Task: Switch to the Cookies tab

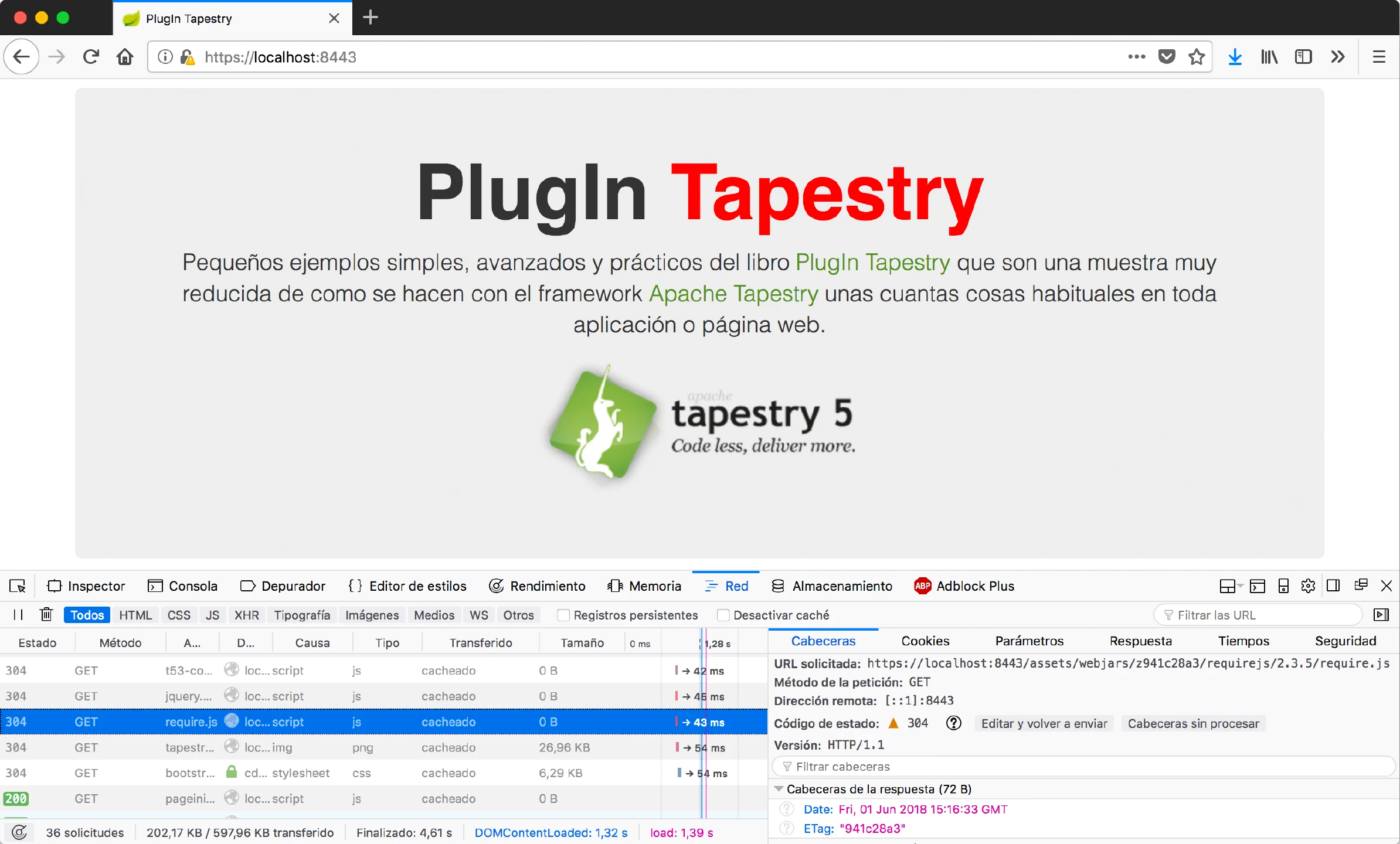Action: point(925,641)
